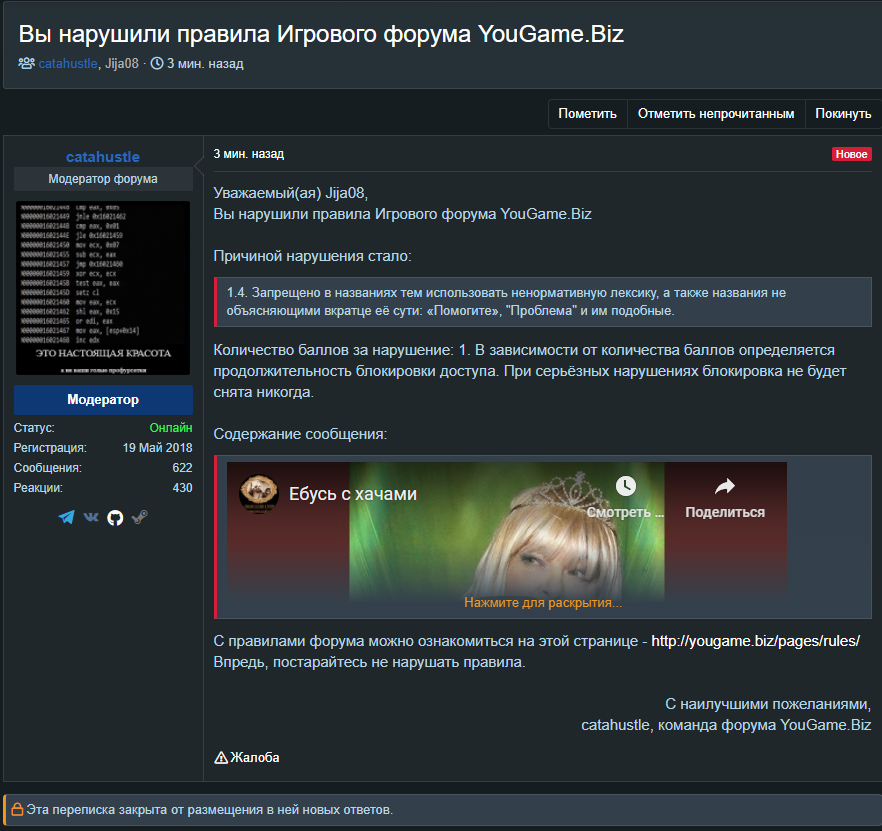The image size is (882, 831).
Task: Click the embedded video thumbnail
Action: tap(506, 532)
